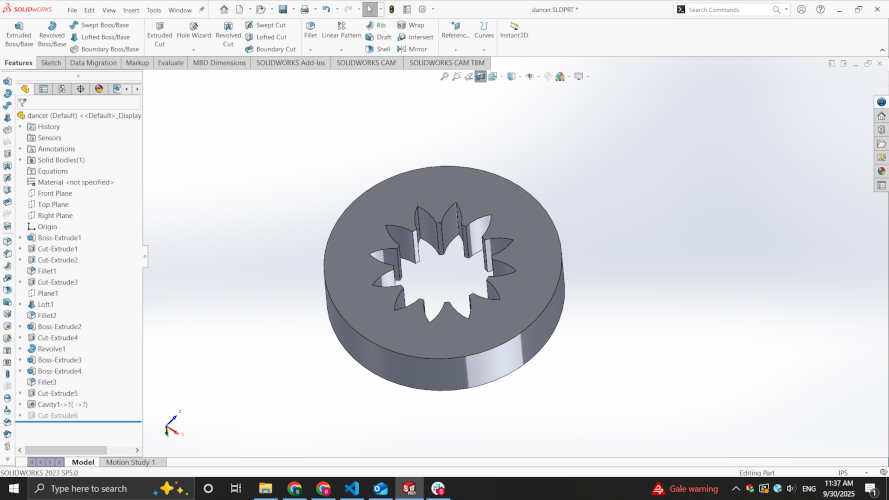
Task: Save the document with the Save icon
Action: pos(280,9)
